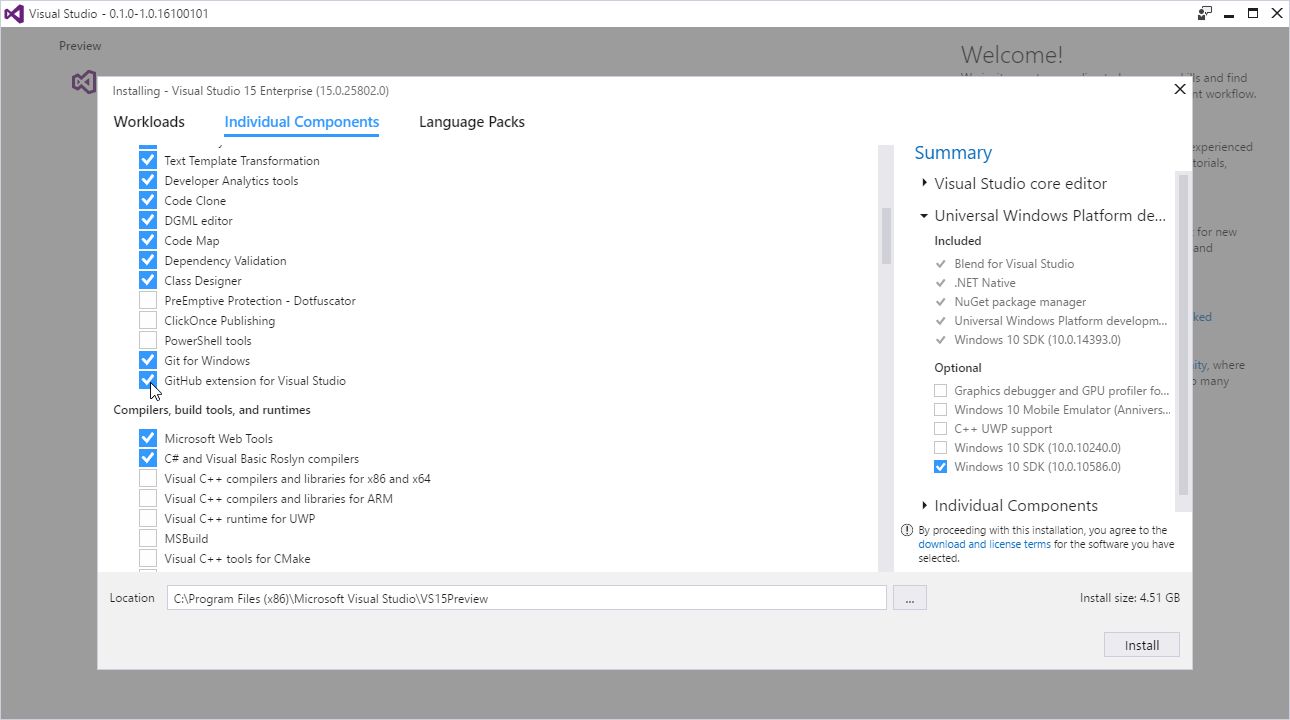Switch to the Workloads tab

pyautogui.click(x=149, y=122)
